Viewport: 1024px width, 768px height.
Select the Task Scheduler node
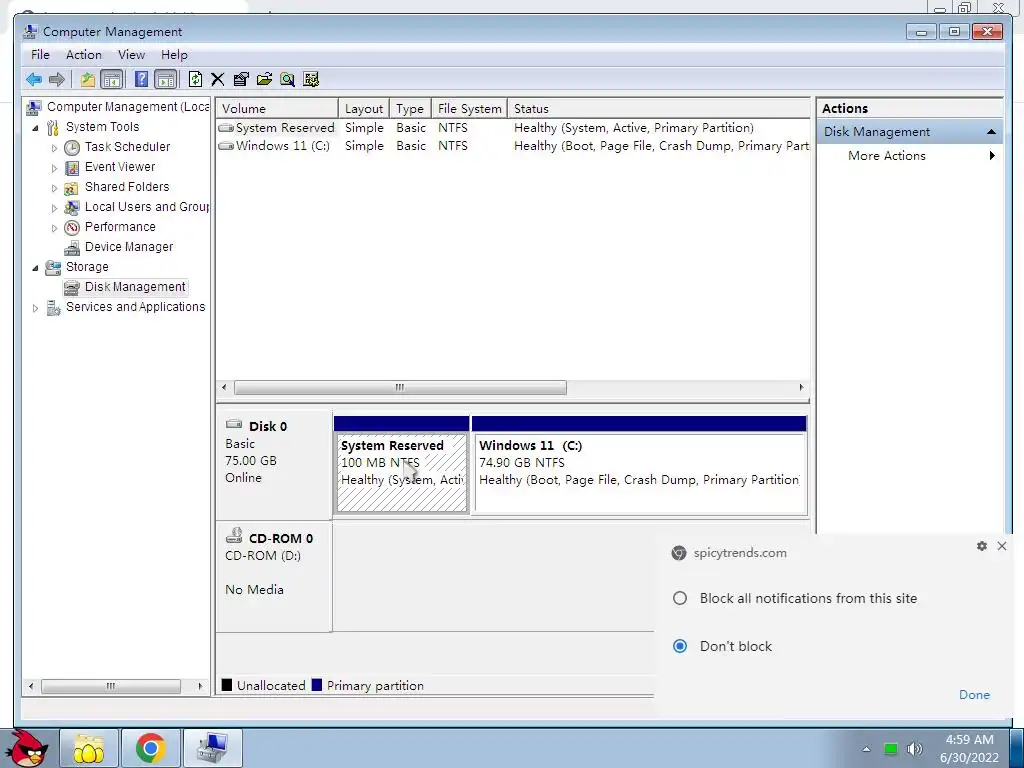click(x=127, y=147)
